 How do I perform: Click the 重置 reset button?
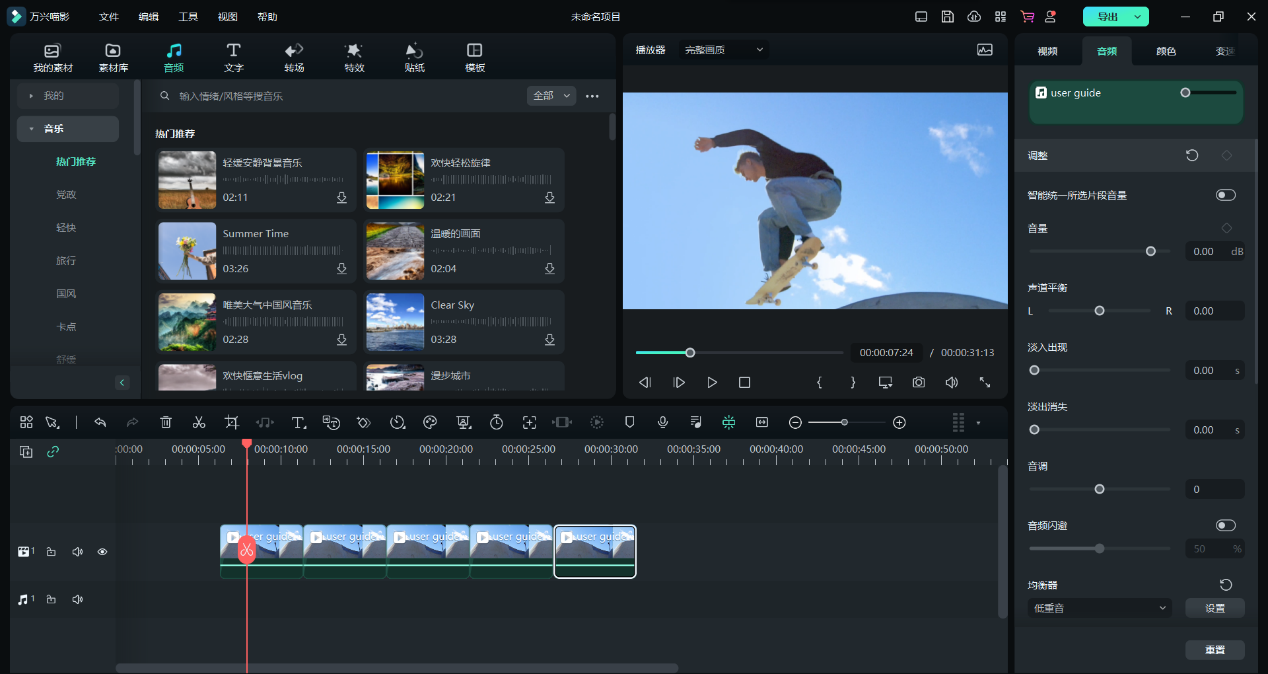pos(1215,650)
